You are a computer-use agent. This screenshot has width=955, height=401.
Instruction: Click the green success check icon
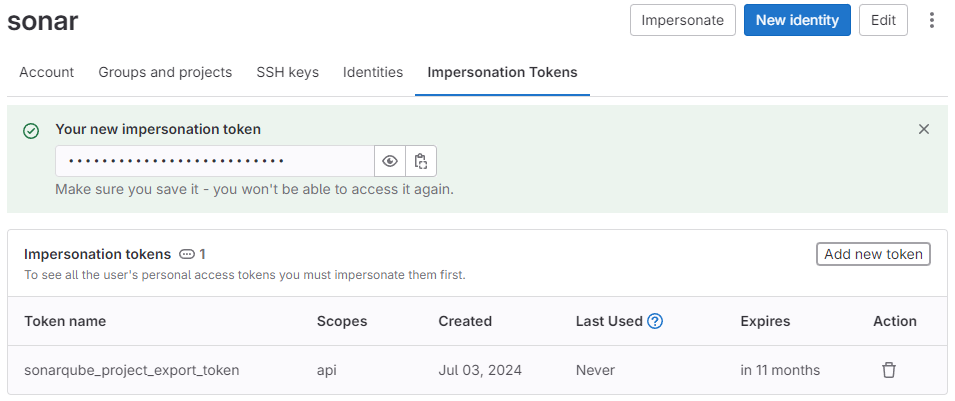pyautogui.click(x=30, y=130)
